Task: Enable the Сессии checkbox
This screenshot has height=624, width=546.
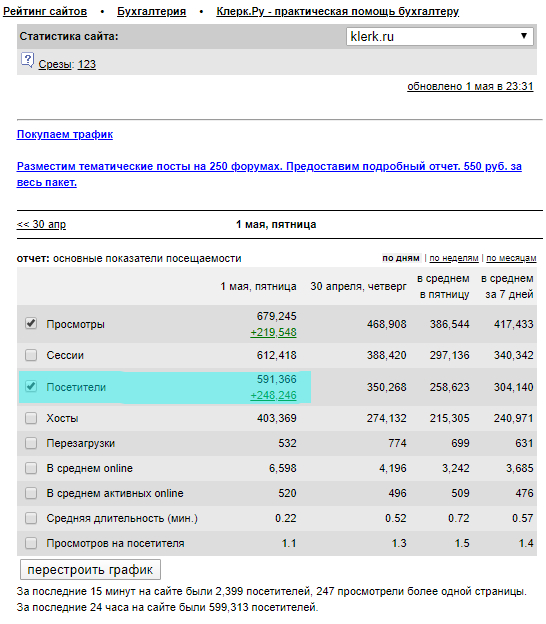Action: pos(31,355)
